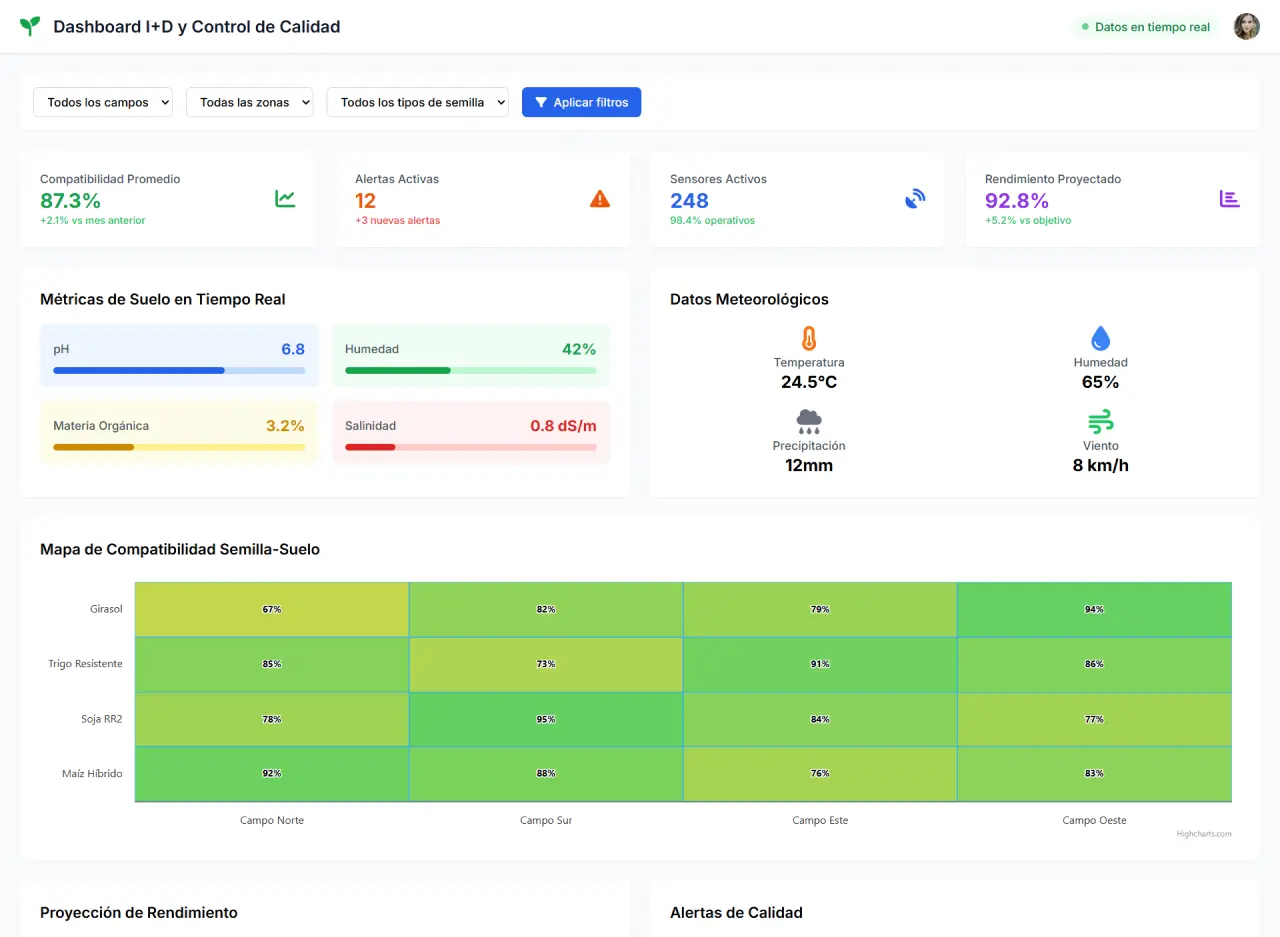Open the Highcharts.com credit link
Viewport: 1280px width, 937px height.
point(1204,833)
